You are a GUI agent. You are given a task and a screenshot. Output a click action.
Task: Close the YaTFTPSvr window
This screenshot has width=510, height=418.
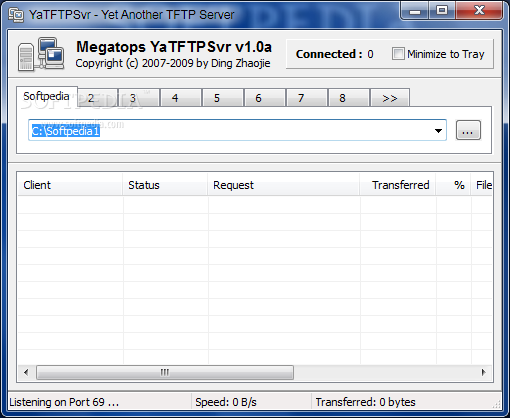pyautogui.click(x=479, y=11)
